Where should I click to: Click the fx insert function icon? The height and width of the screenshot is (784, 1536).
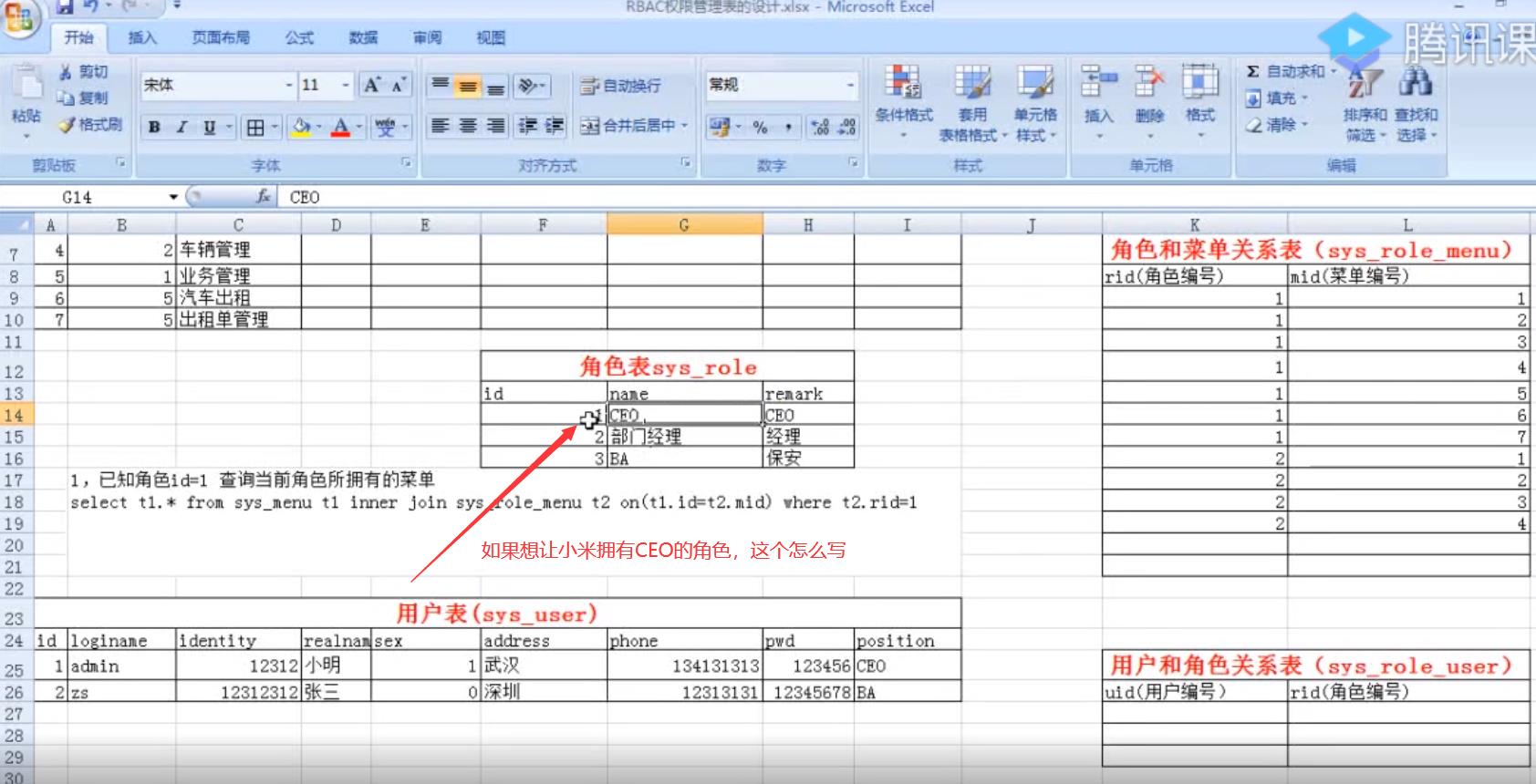[264, 196]
